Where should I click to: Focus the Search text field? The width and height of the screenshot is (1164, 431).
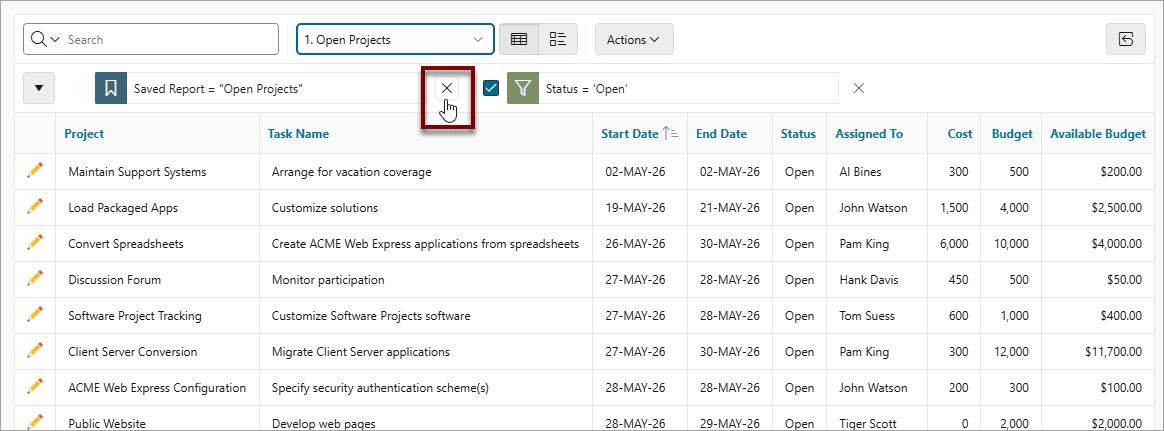point(171,39)
